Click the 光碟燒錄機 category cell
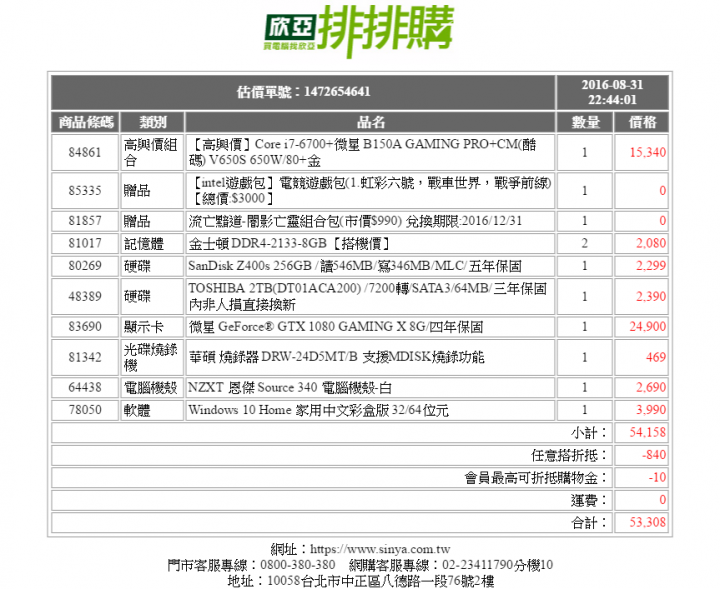This screenshot has width=720, height=589. [152, 357]
